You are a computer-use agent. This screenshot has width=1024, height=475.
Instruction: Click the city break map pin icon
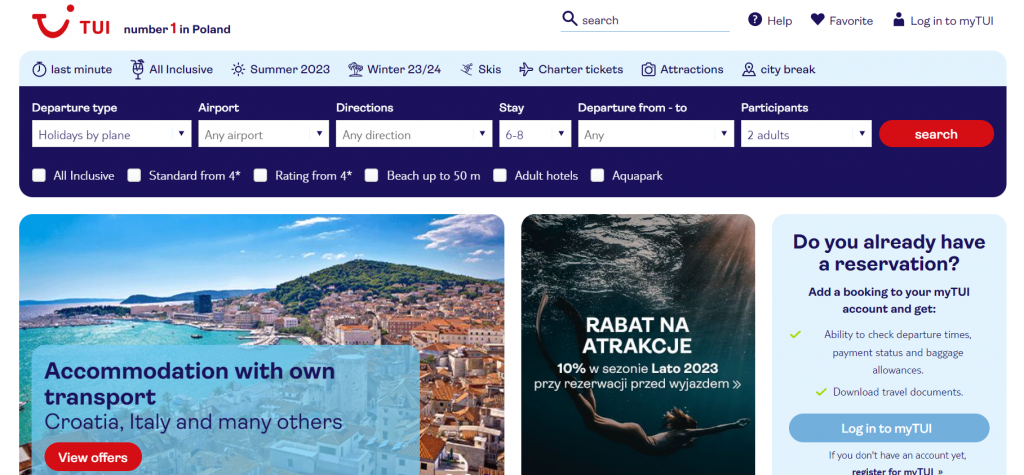(x=749, y=69)
